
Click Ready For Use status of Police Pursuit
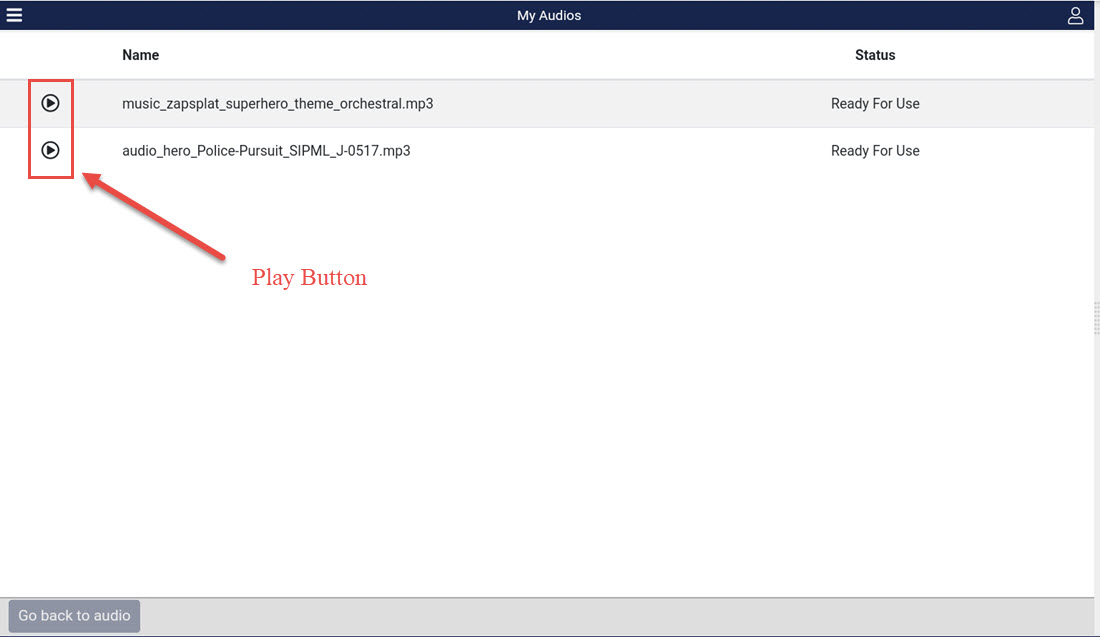pyautogui.click(x=874, y=151)
